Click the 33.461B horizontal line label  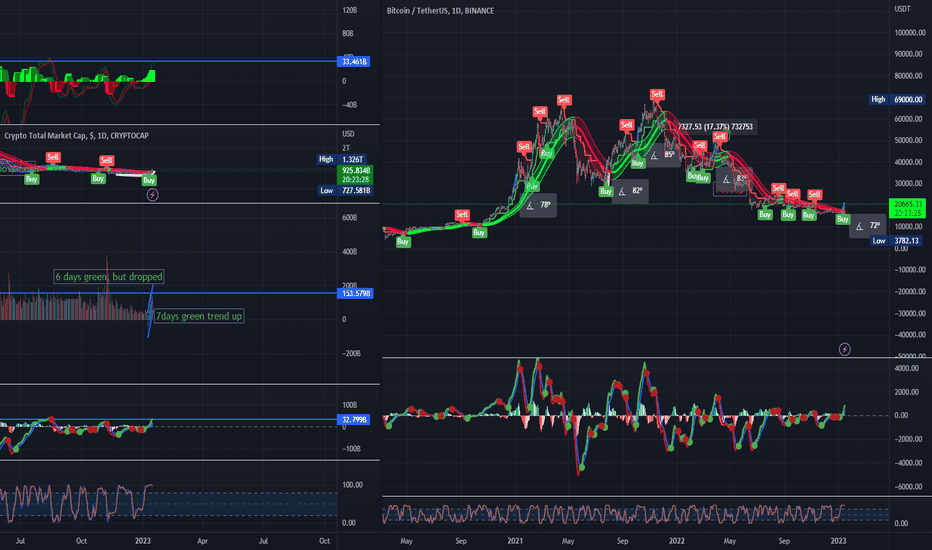354,61
